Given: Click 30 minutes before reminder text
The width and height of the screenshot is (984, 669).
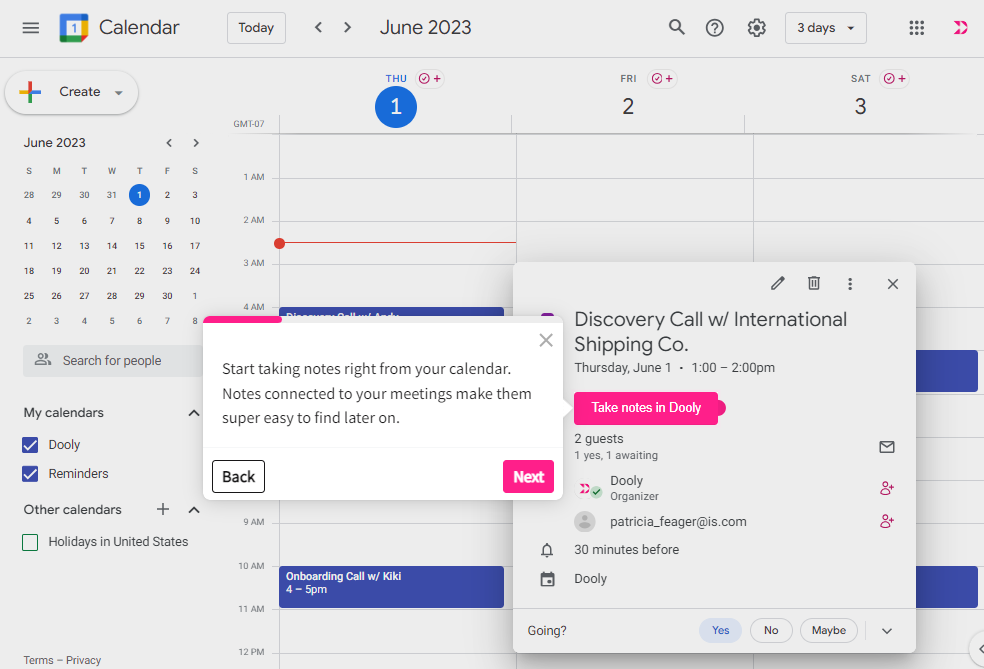Looking at the screenshot, I should (x=626, y=550).
